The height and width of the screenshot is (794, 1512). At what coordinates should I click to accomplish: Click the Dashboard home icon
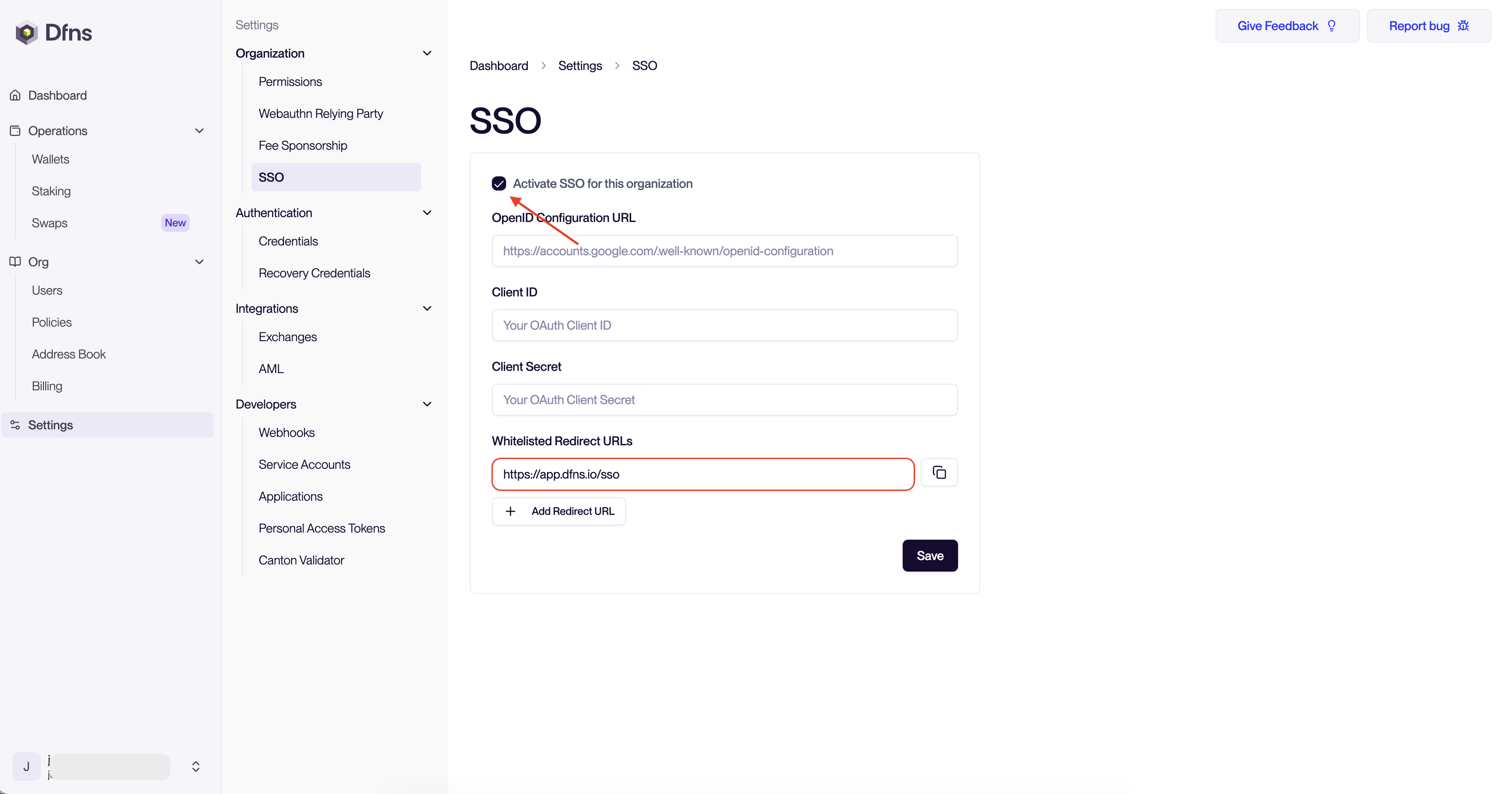pos(15,95)
